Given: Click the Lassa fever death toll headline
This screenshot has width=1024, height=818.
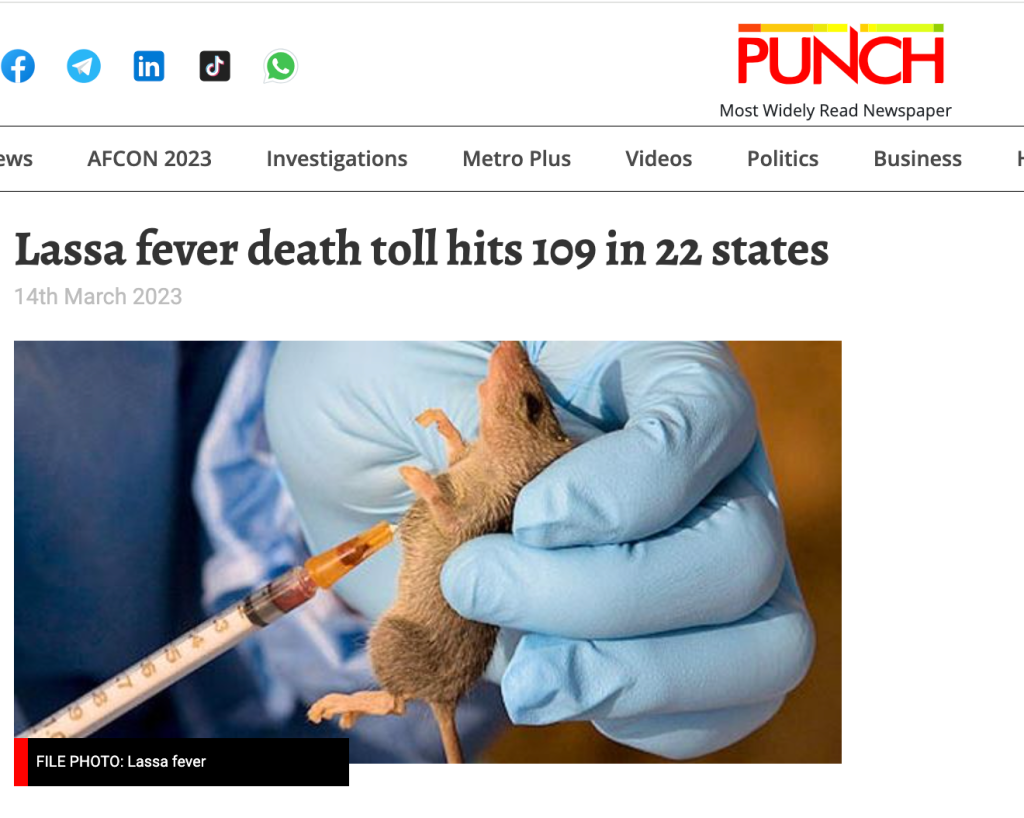Looking at the screenshot, I should (422, 249).
